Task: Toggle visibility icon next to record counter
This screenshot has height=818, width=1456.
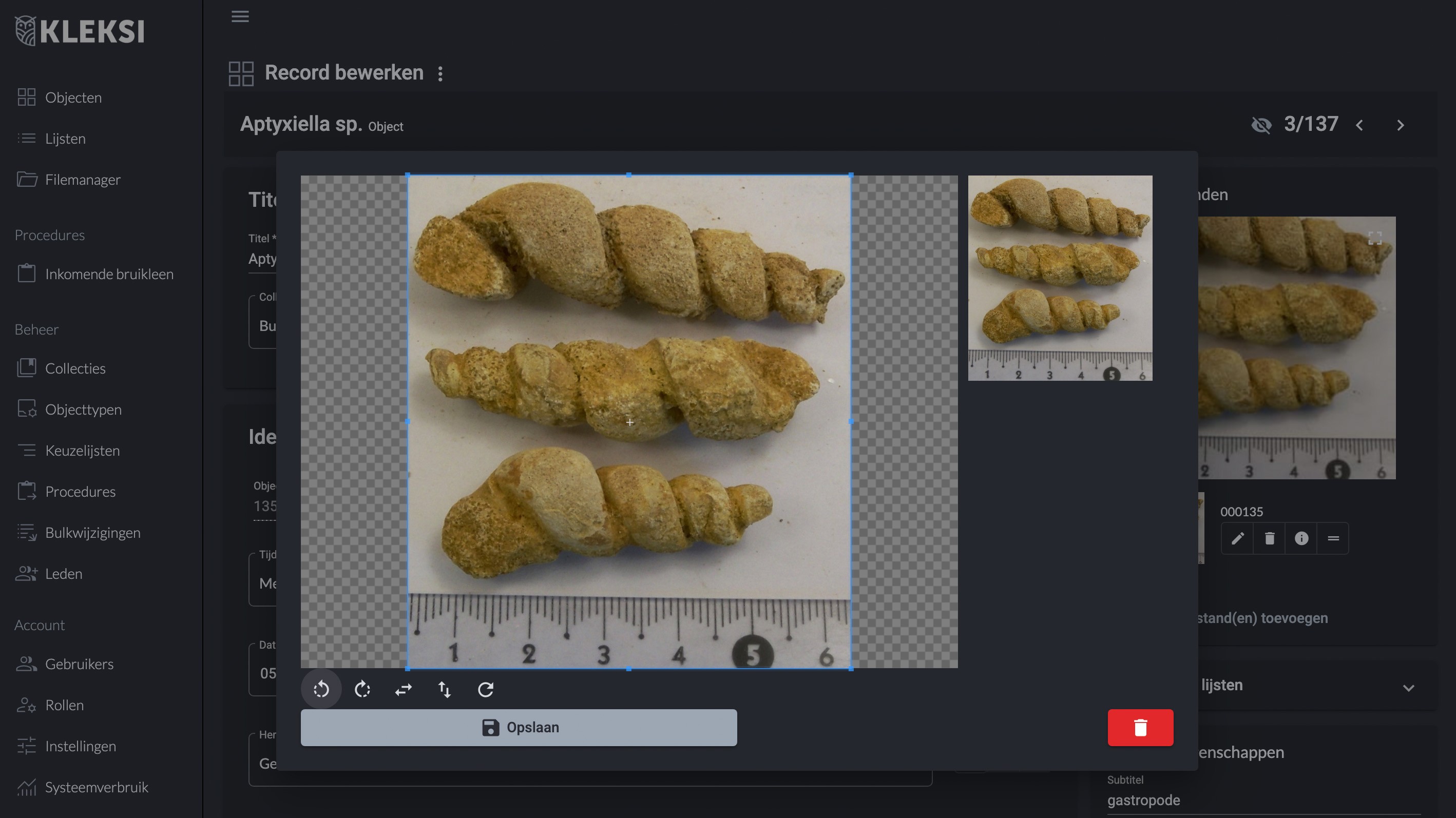Action: coord(1261,124)
